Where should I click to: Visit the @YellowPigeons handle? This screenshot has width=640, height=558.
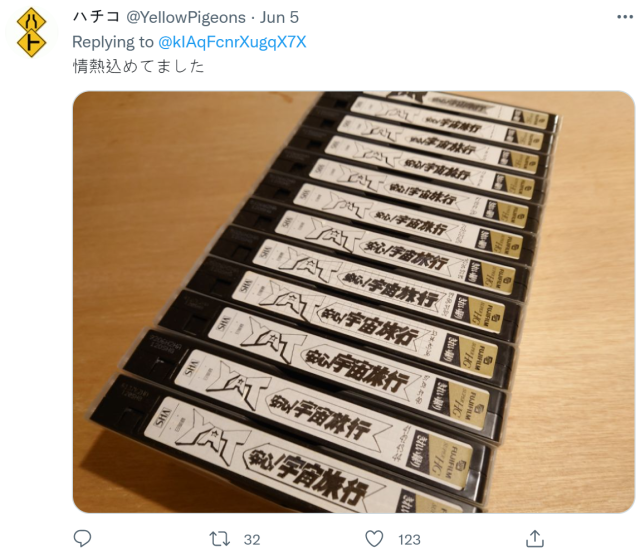pos(186,18)
